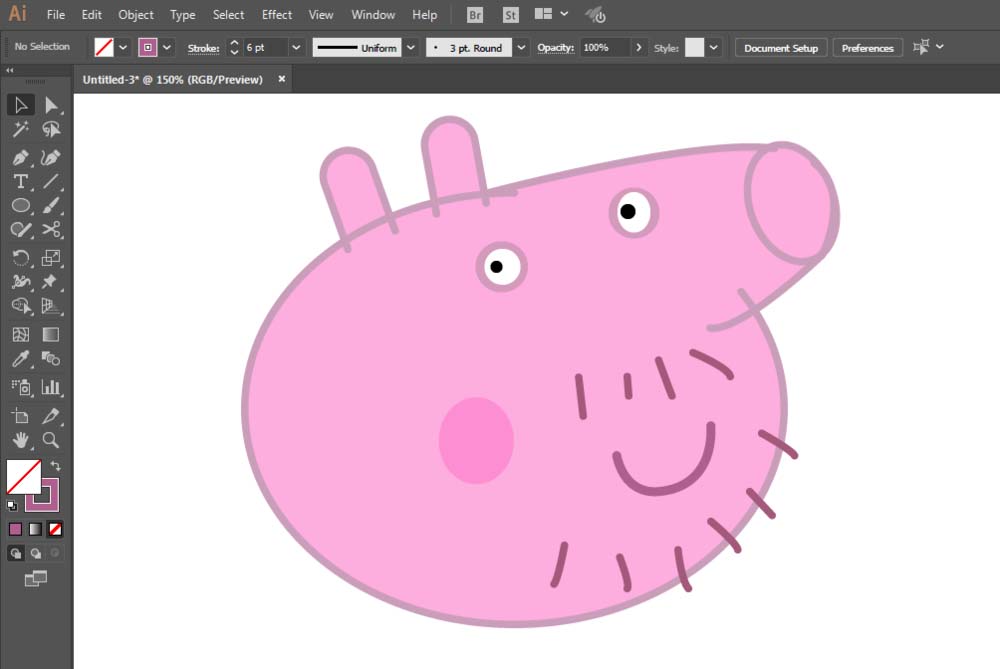The height and width of the screenshot is (669, 1000).
Task: Select the Artboard tool
Action: (20, 416)
